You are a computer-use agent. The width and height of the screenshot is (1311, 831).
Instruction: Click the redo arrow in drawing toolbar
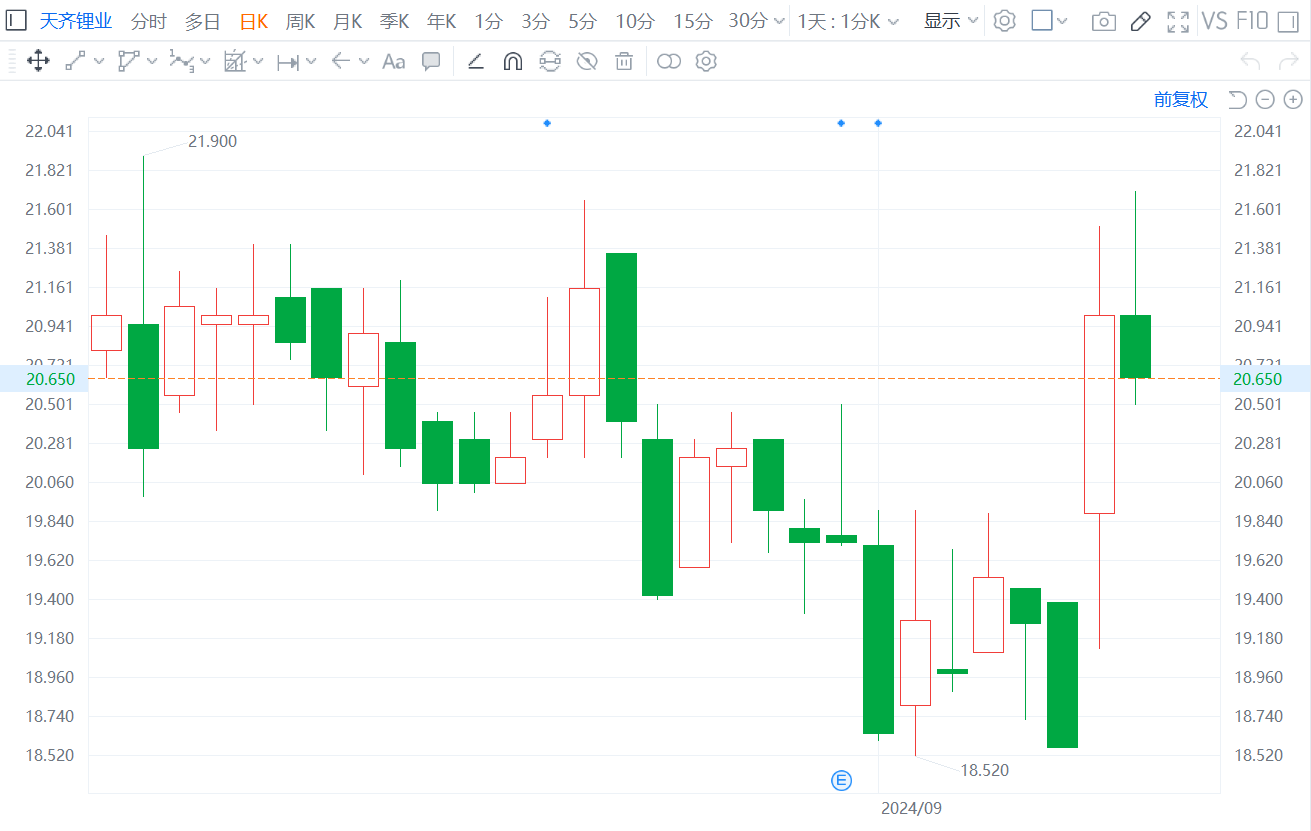(x=1288, y=62)
